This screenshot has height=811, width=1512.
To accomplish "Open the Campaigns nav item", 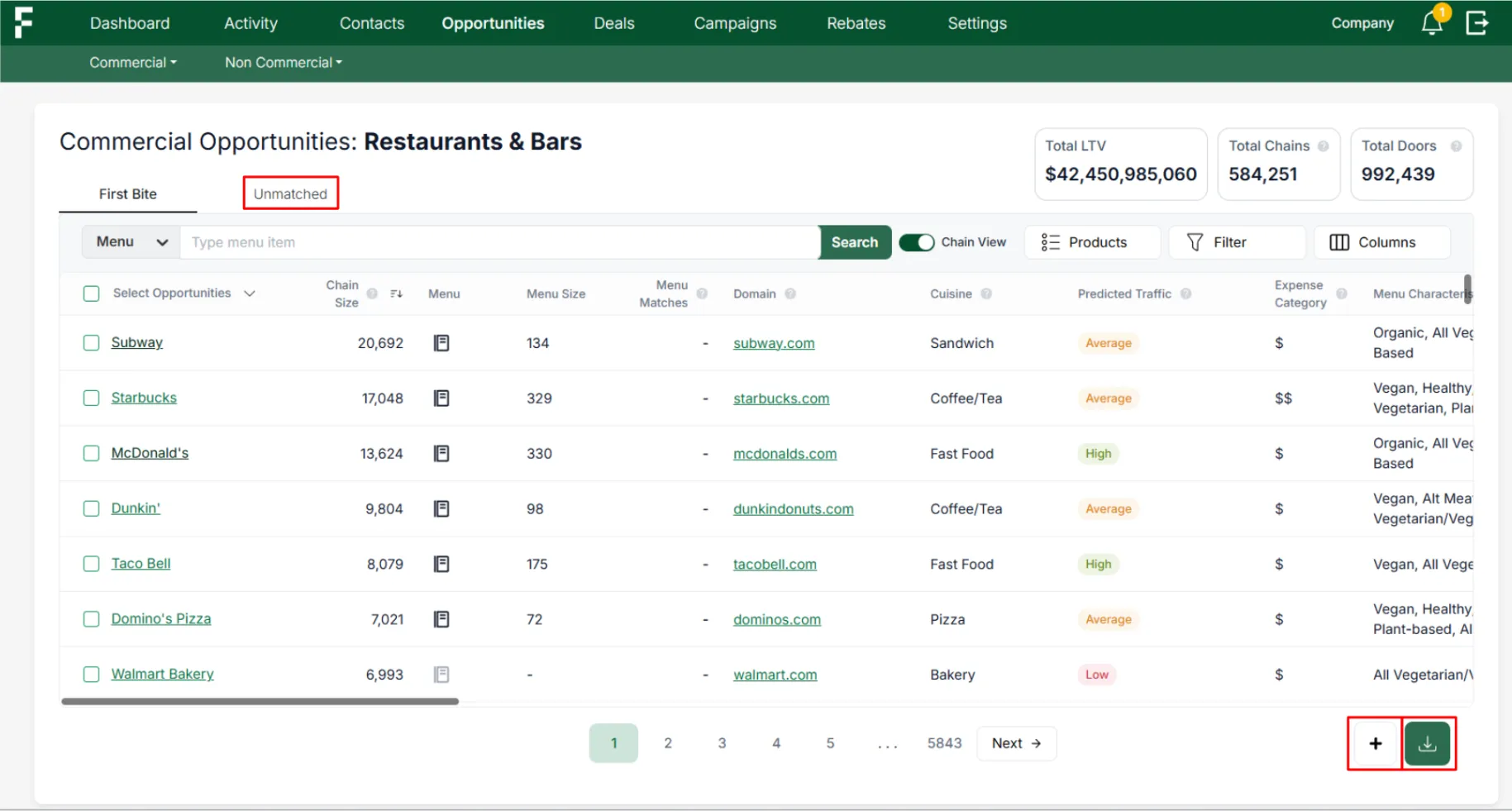I will pyautogui.click(x=735, y=23).
